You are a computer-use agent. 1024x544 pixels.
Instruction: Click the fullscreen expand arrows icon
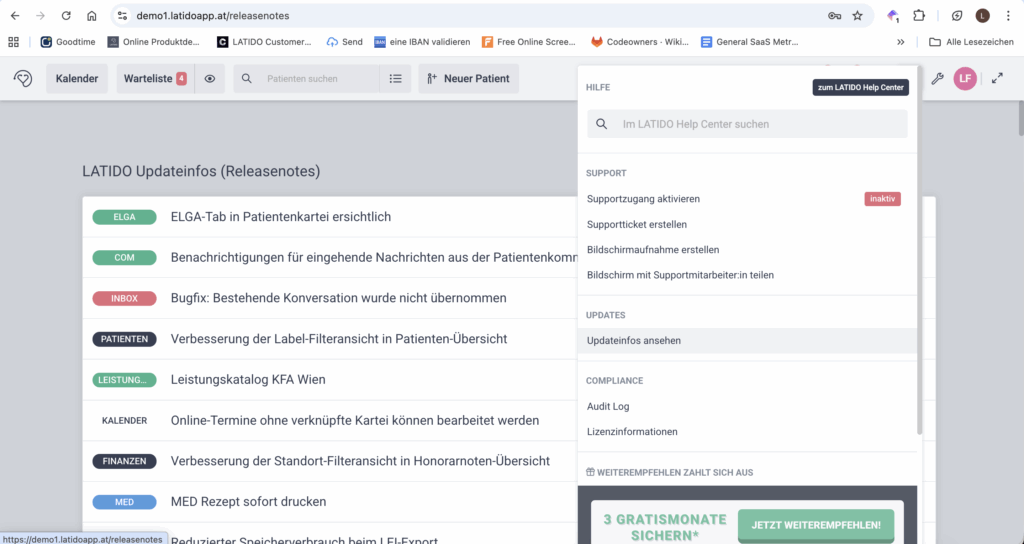(x=997, y=79)
